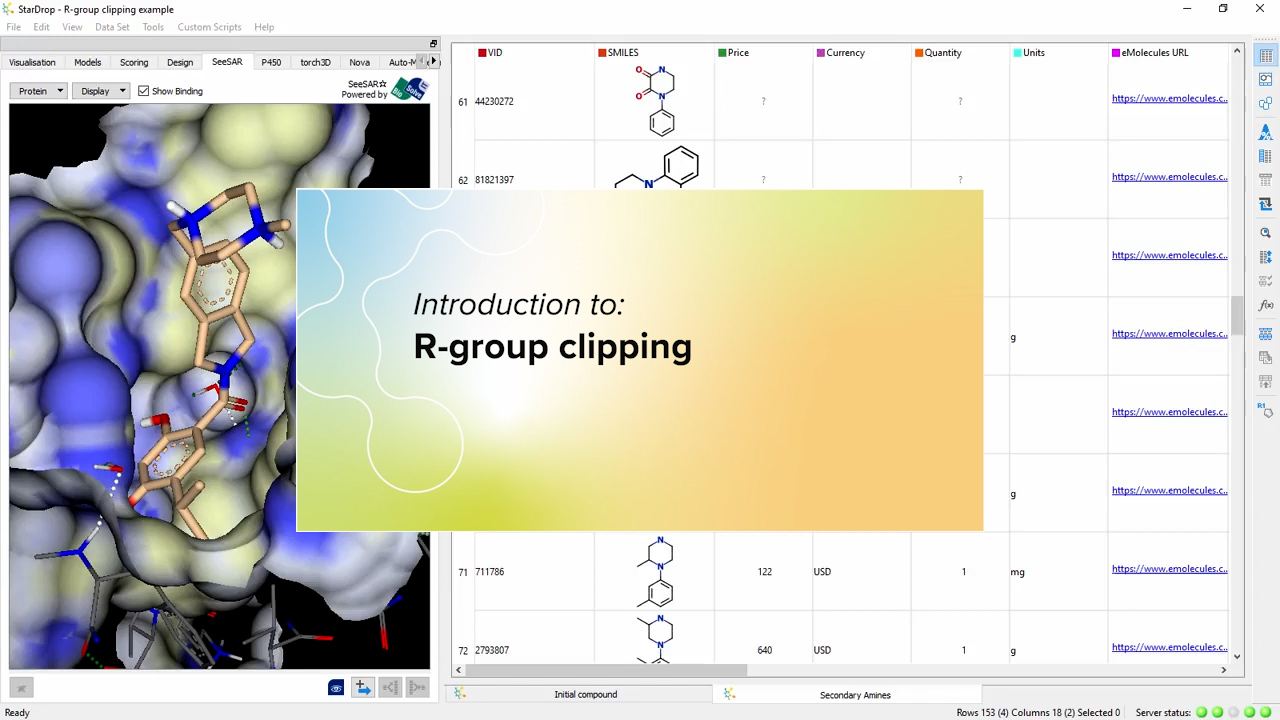
Task: Click the add-row arrow icon under the protein view
Action: (x=362, y=687)
